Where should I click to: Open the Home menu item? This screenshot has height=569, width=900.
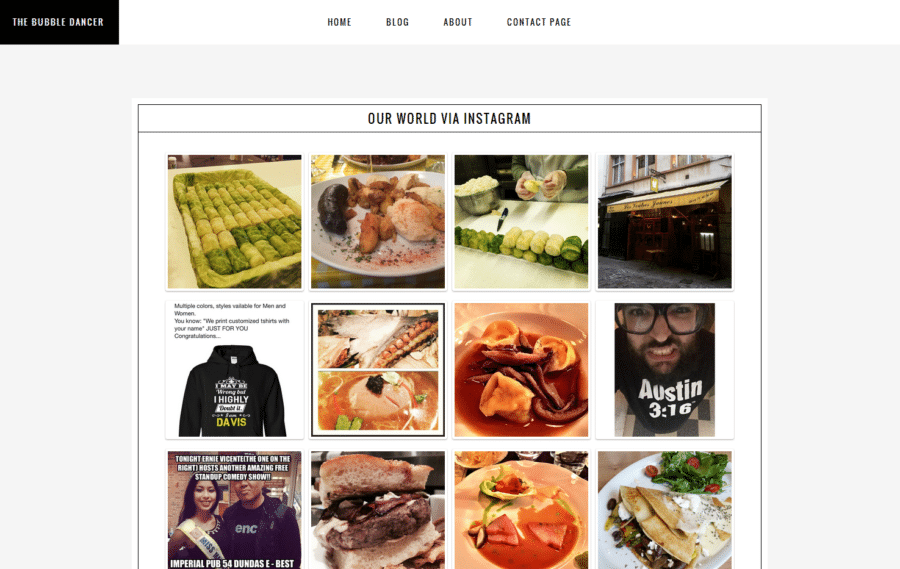click(339, 22)
